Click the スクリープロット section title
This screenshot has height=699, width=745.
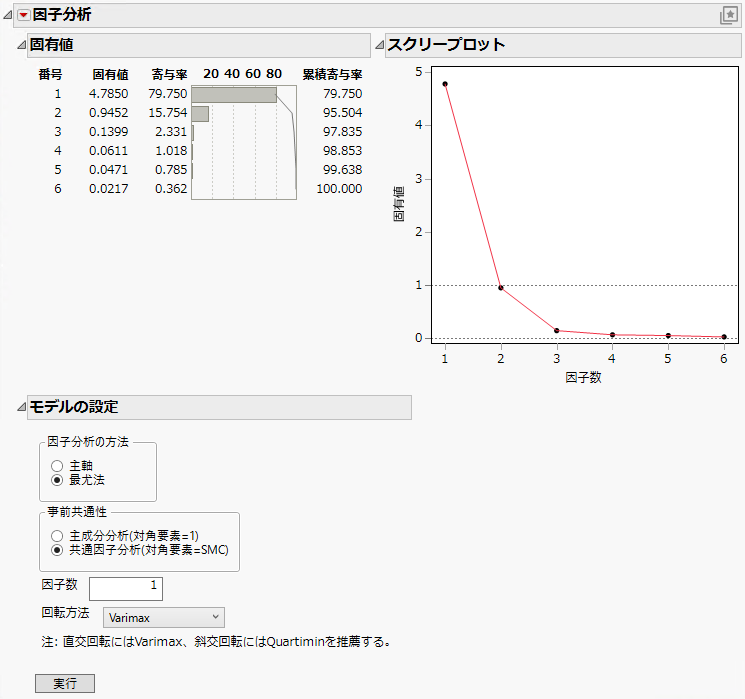(446, 45)
